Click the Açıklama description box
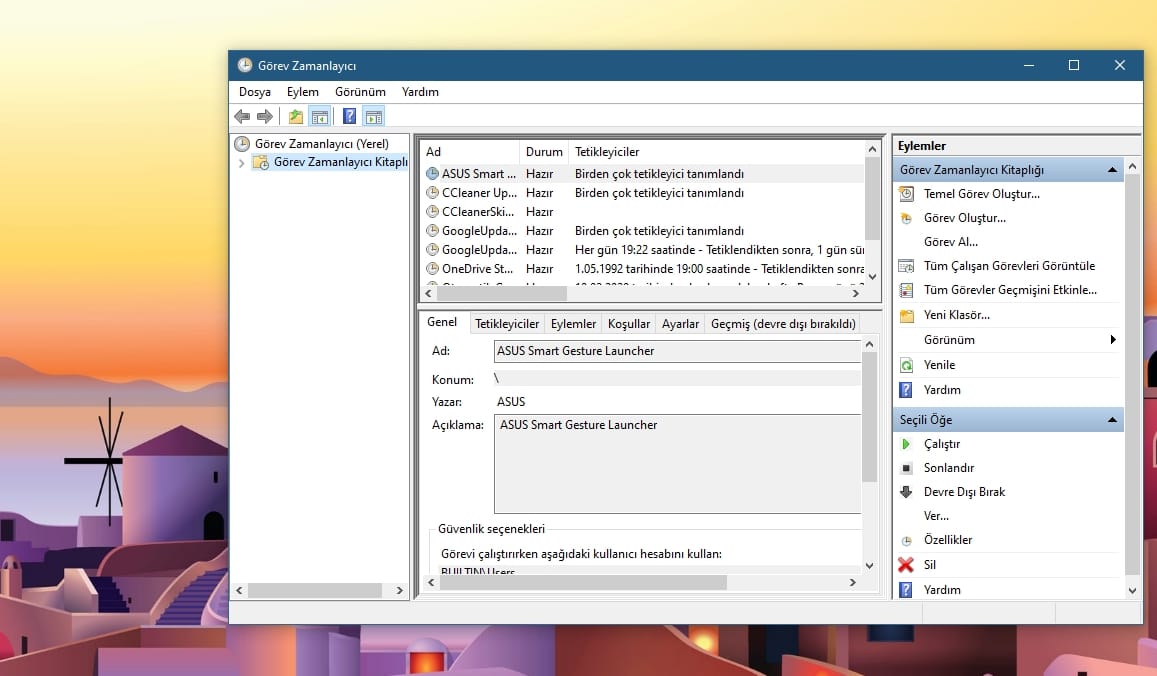Screen dimensions: 1157x676 (x=677, y=463)
